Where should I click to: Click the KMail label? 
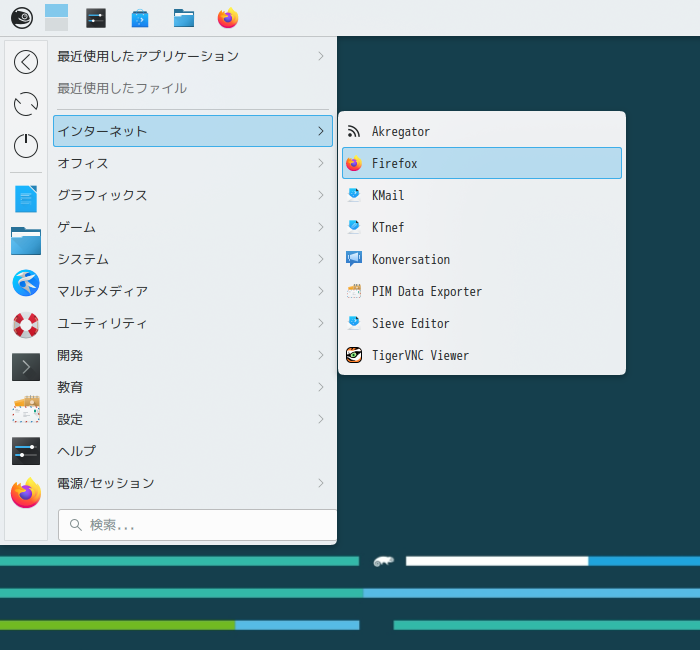click(x=388, y=195)
